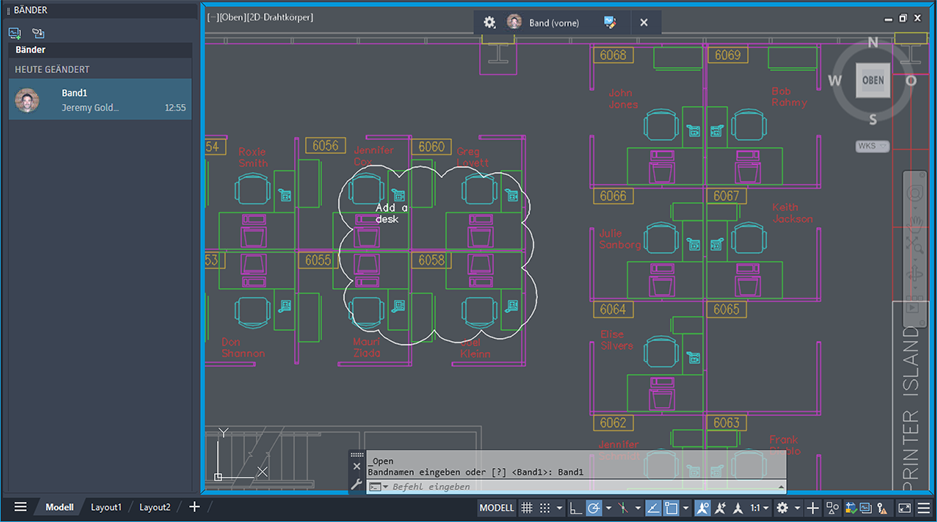This screenshot has height=522, width=937.
Task: Switch to the Layout2 tab
Action: (x=154, y=507)
